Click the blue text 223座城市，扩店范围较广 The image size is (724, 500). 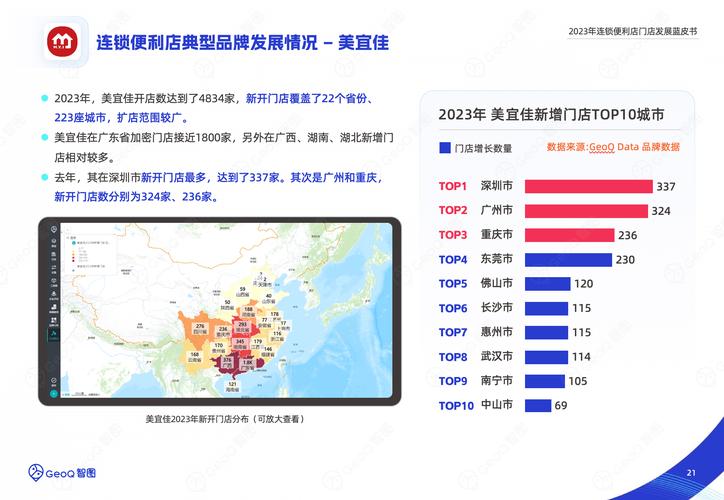coord(122,118)
